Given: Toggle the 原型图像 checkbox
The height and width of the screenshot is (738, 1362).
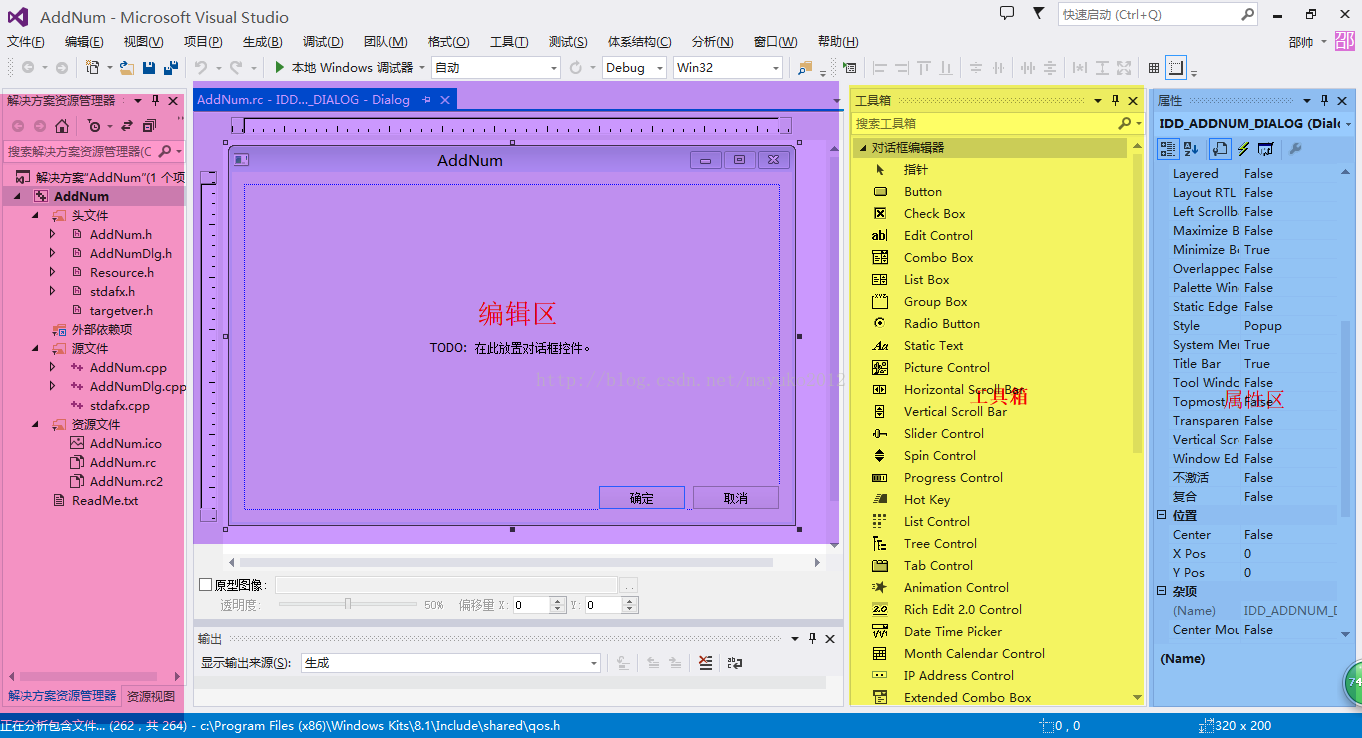Looking at the screenshot, I should click(206, 584).
